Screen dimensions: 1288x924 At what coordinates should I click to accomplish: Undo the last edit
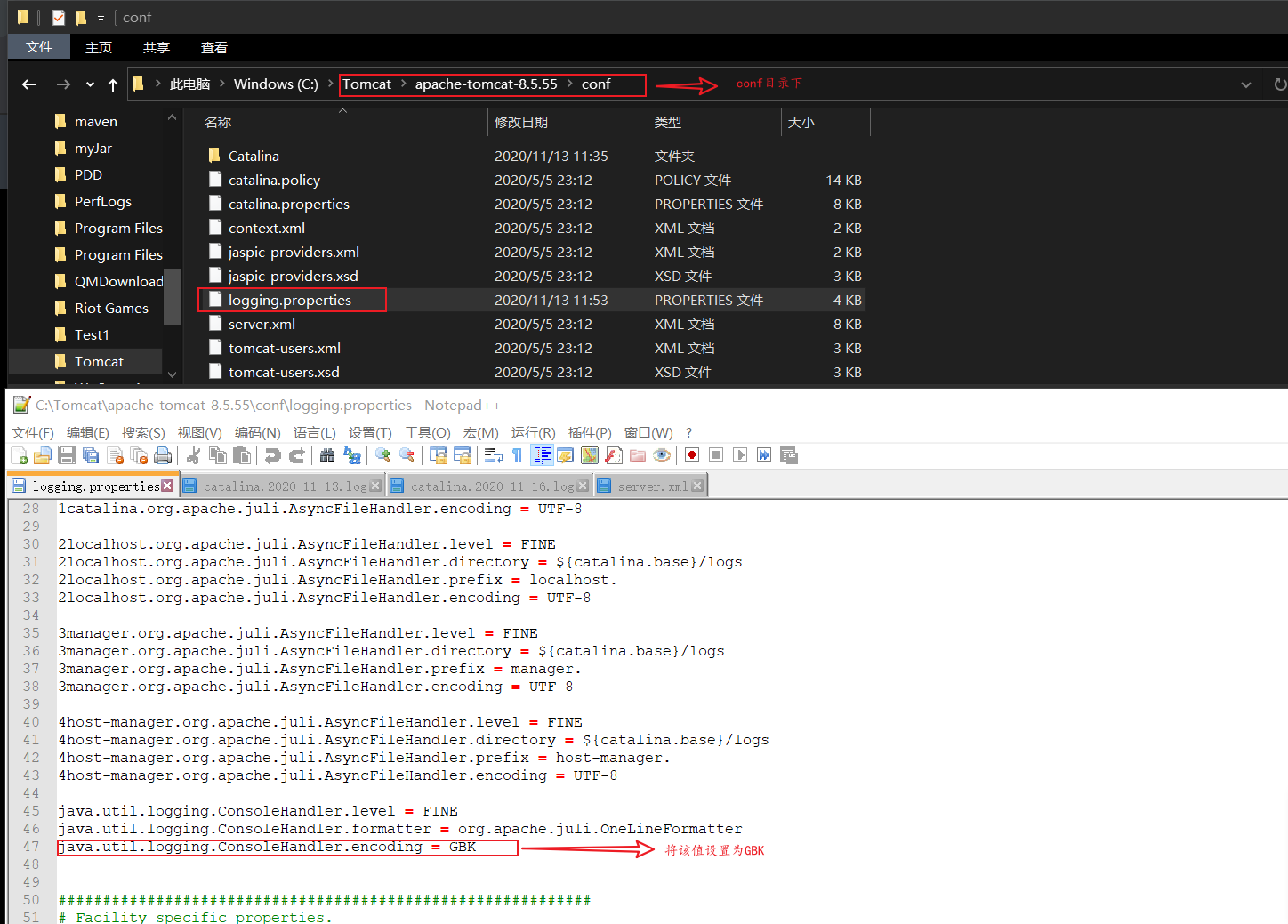pos(272,455)
